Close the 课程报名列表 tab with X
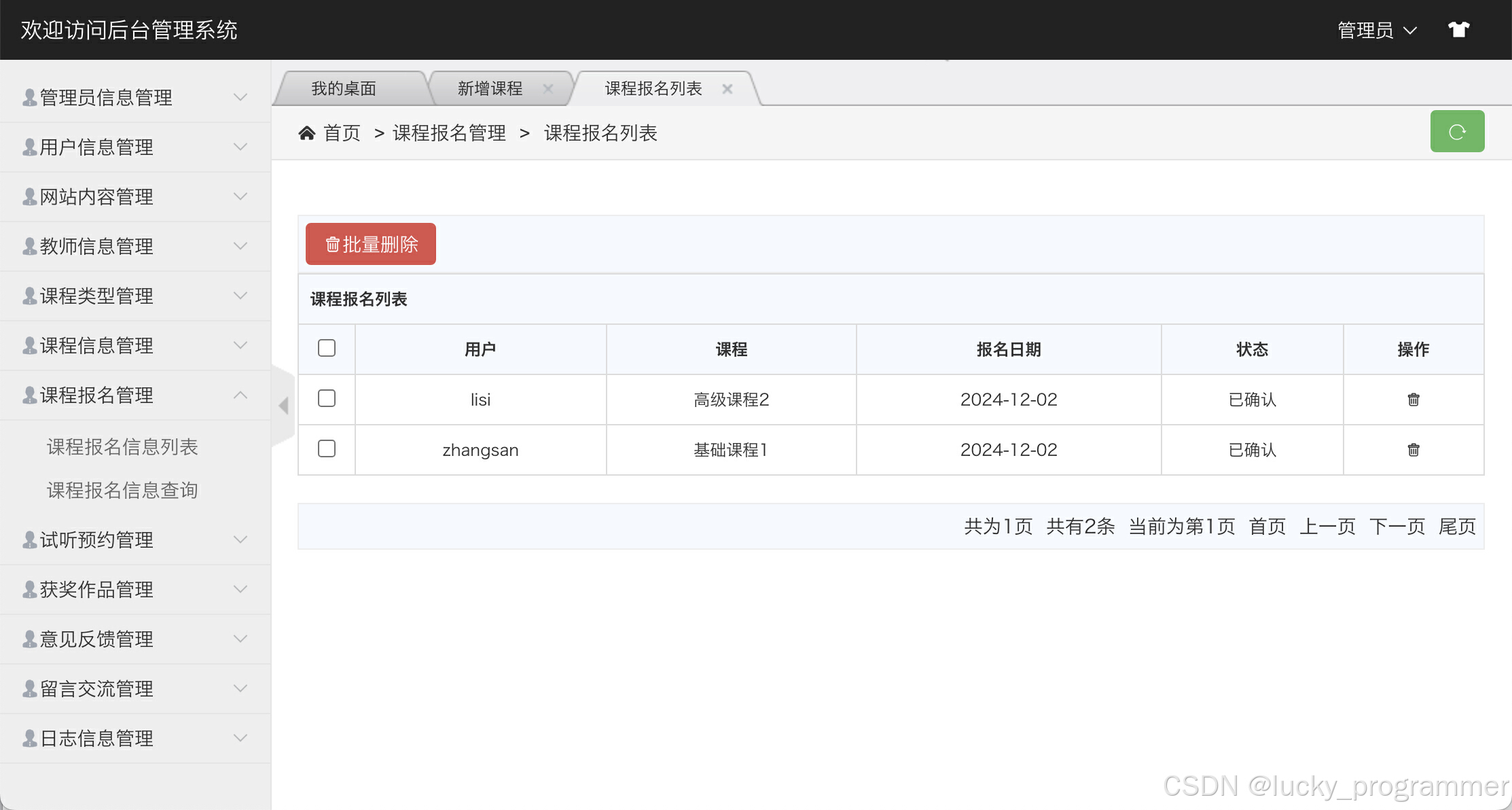Image resolution: width=1512 pixels, height=810 pixels. (727, 89)
